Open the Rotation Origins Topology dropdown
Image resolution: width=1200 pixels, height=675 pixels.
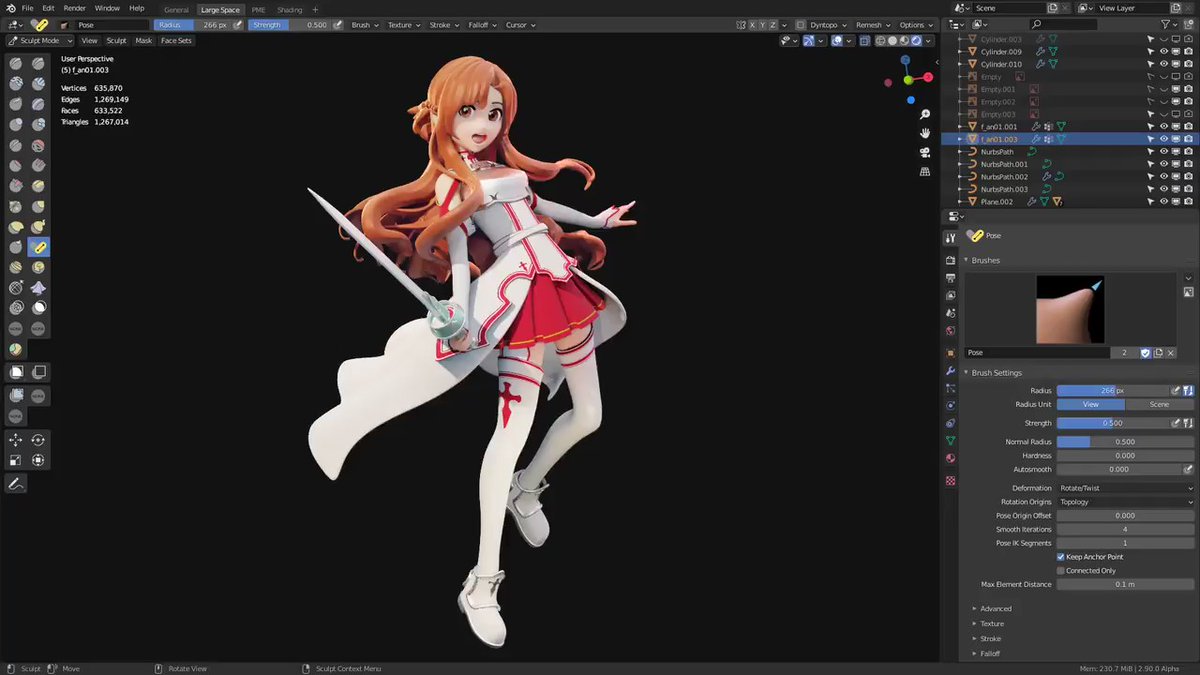pos(1125,502)
